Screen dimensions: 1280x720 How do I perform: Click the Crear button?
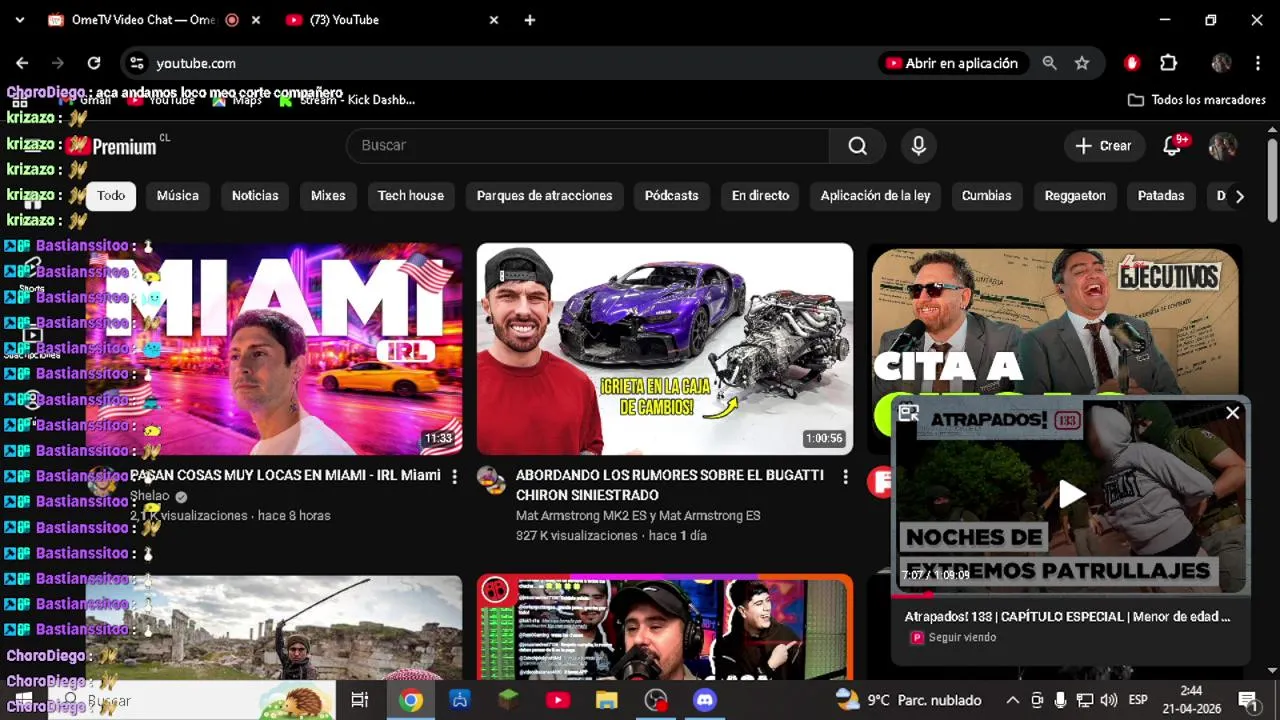click(1103, 146)
